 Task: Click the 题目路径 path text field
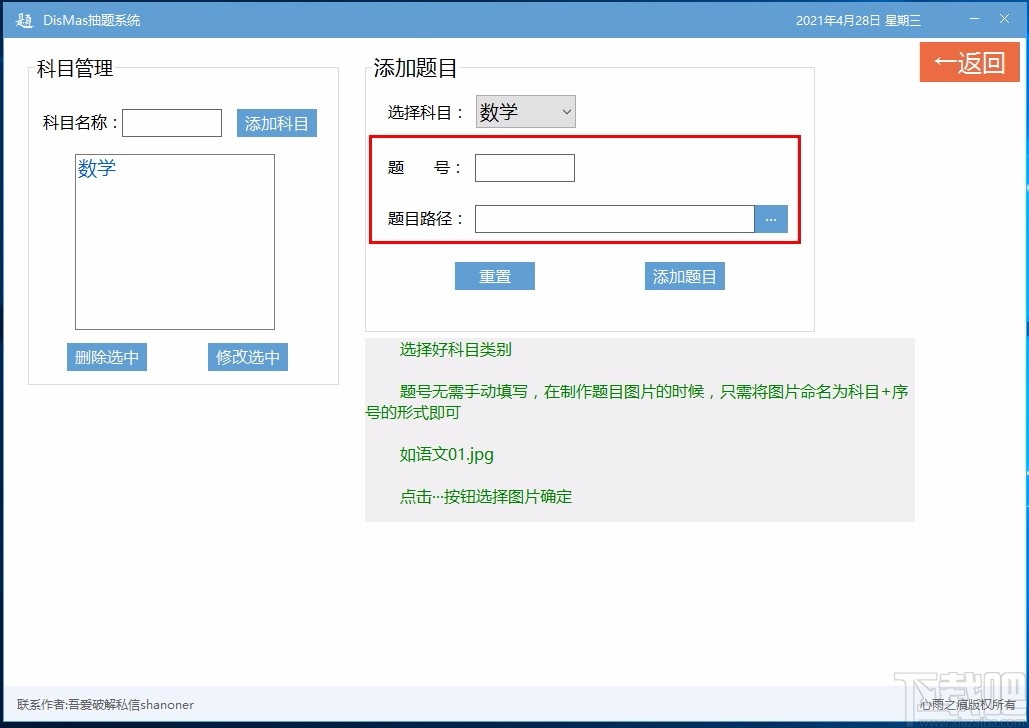tap(615, 218)
